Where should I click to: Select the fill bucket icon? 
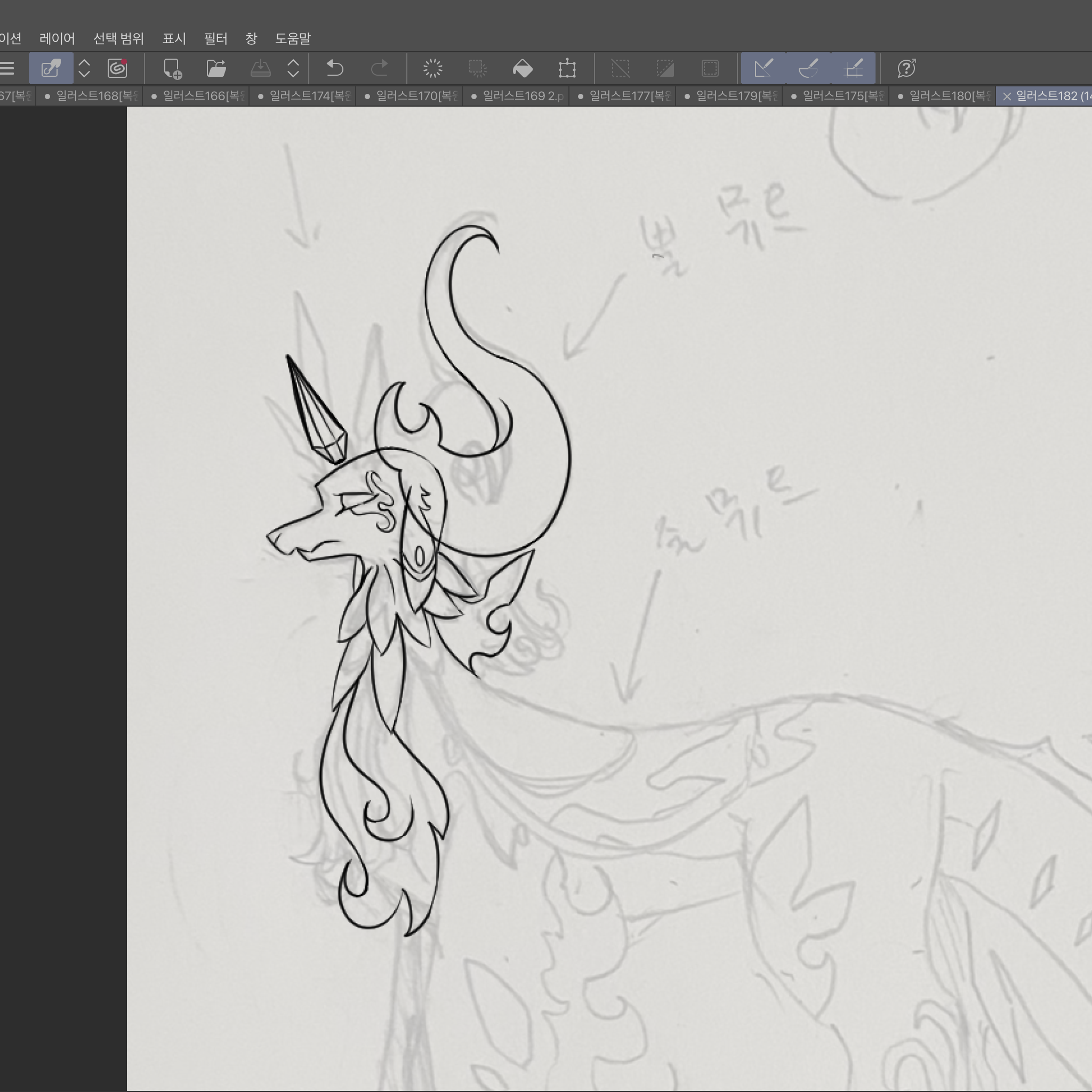point(522,68)
